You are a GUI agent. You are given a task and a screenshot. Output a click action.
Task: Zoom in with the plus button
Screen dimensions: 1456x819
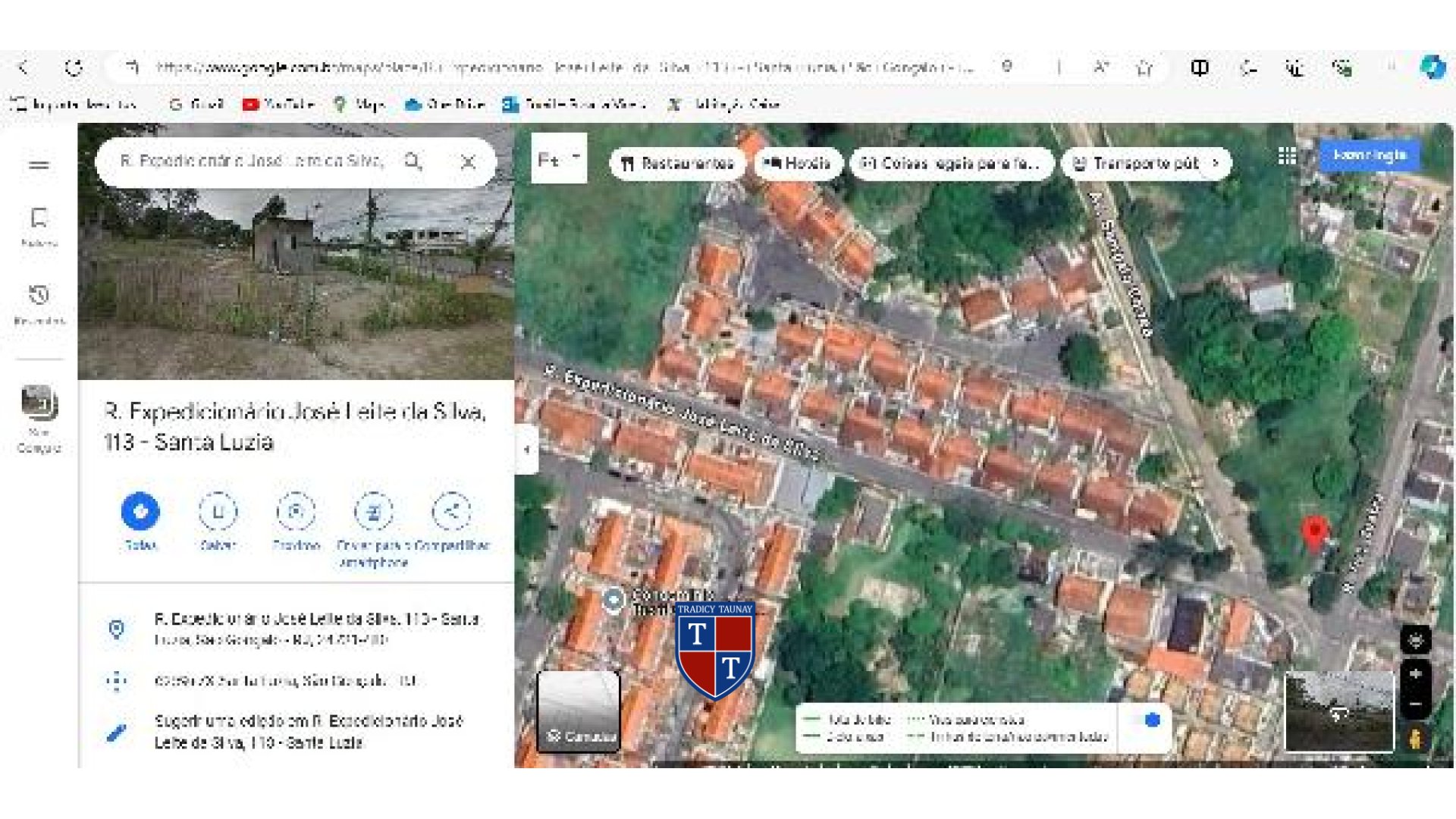(x=1415, y=674)
